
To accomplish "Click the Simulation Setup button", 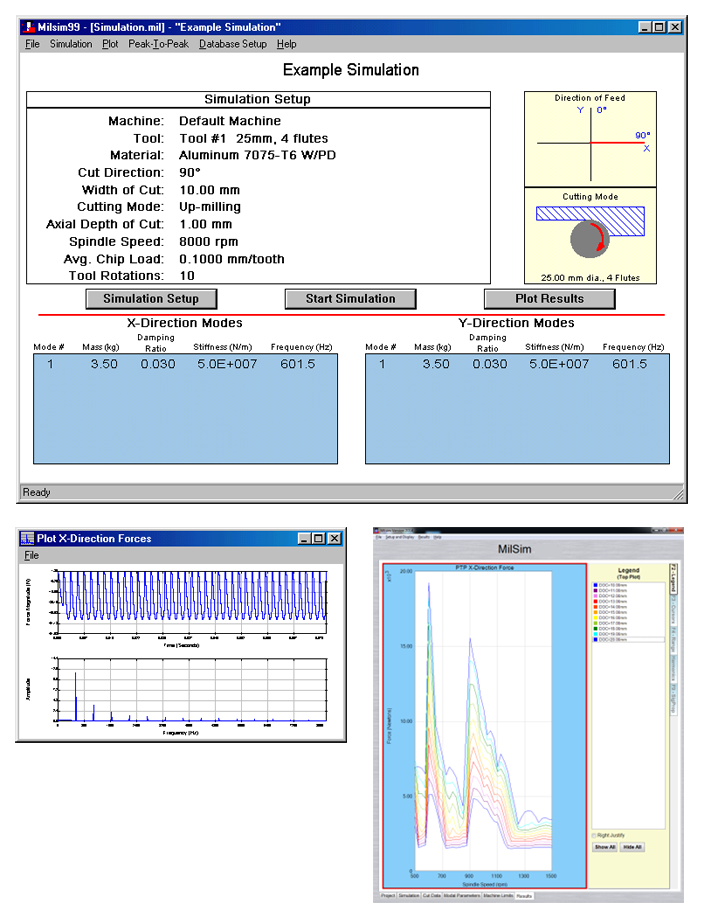I will pos(151,299).
